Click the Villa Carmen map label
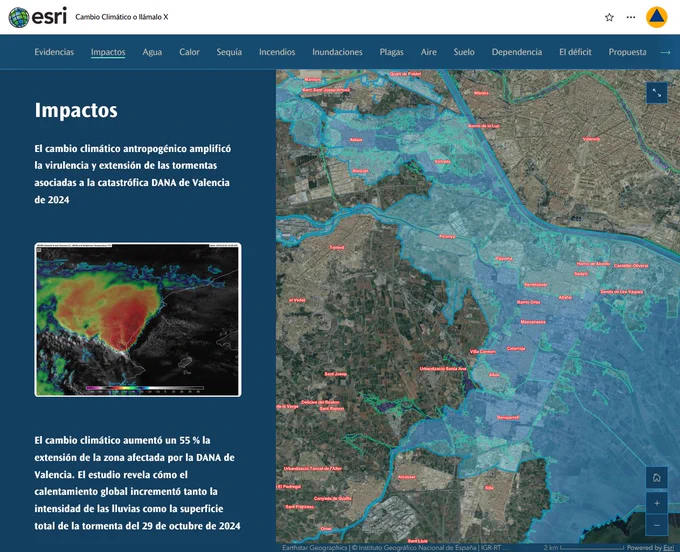Viewport: 680px width, 552px height. [483, 351]
